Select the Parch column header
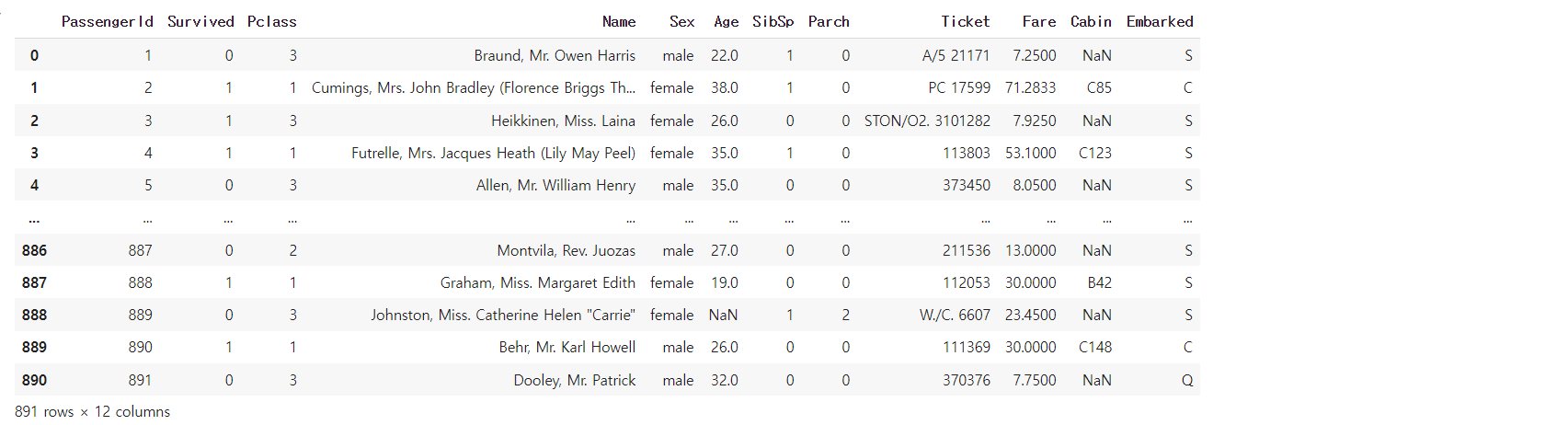 pos(829,21)
